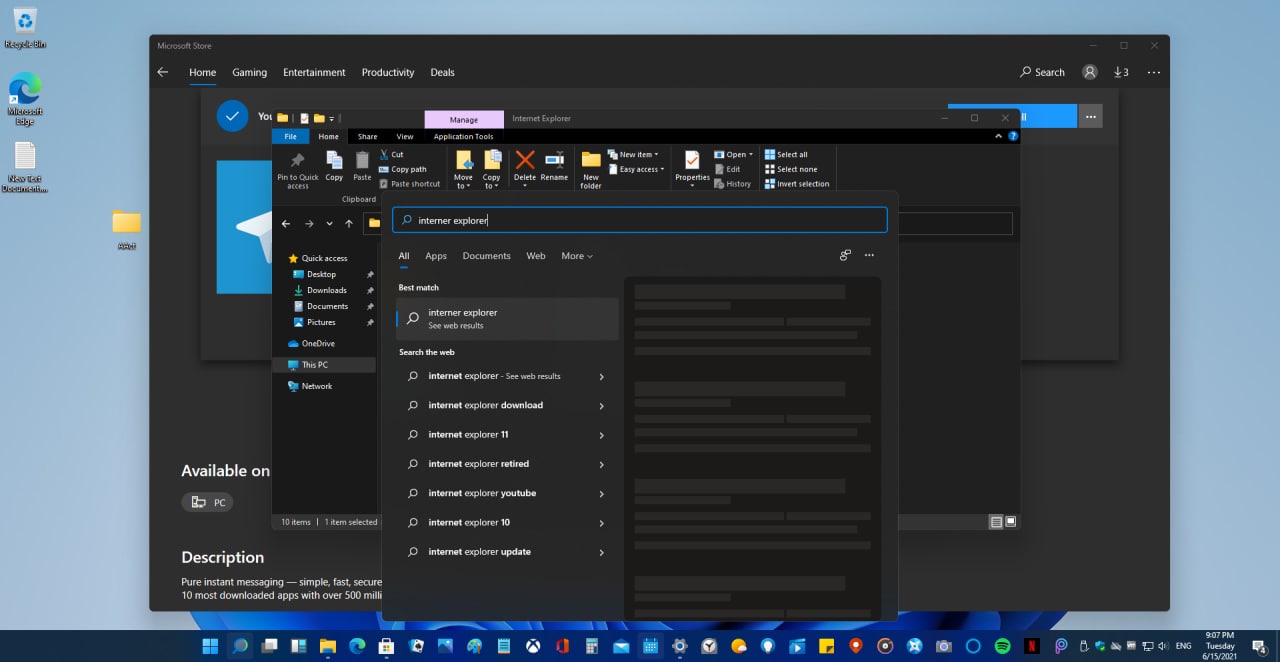The image size is (1280, 662).
Task: Select OneDrive in the navigation pane
Action: tap(318, 344)
